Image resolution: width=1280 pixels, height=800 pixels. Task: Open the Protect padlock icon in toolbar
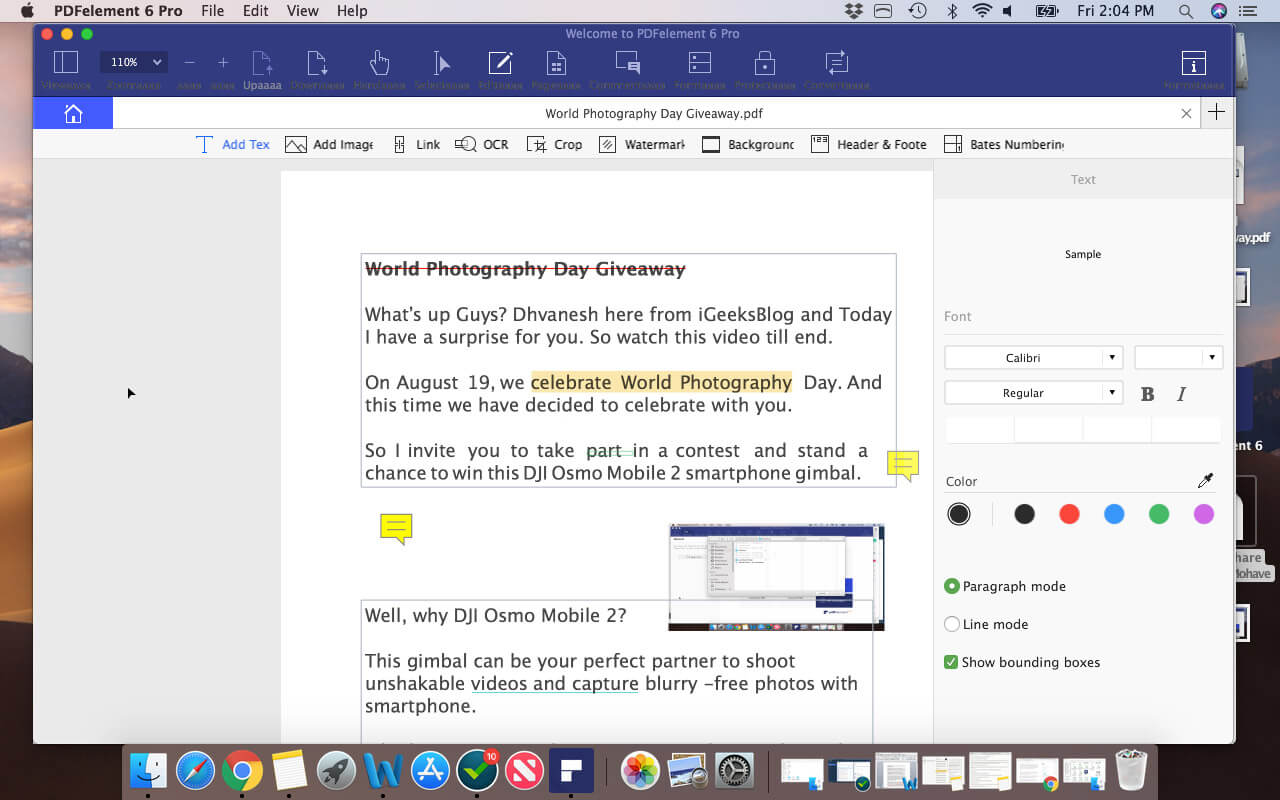tap(764, 62)
